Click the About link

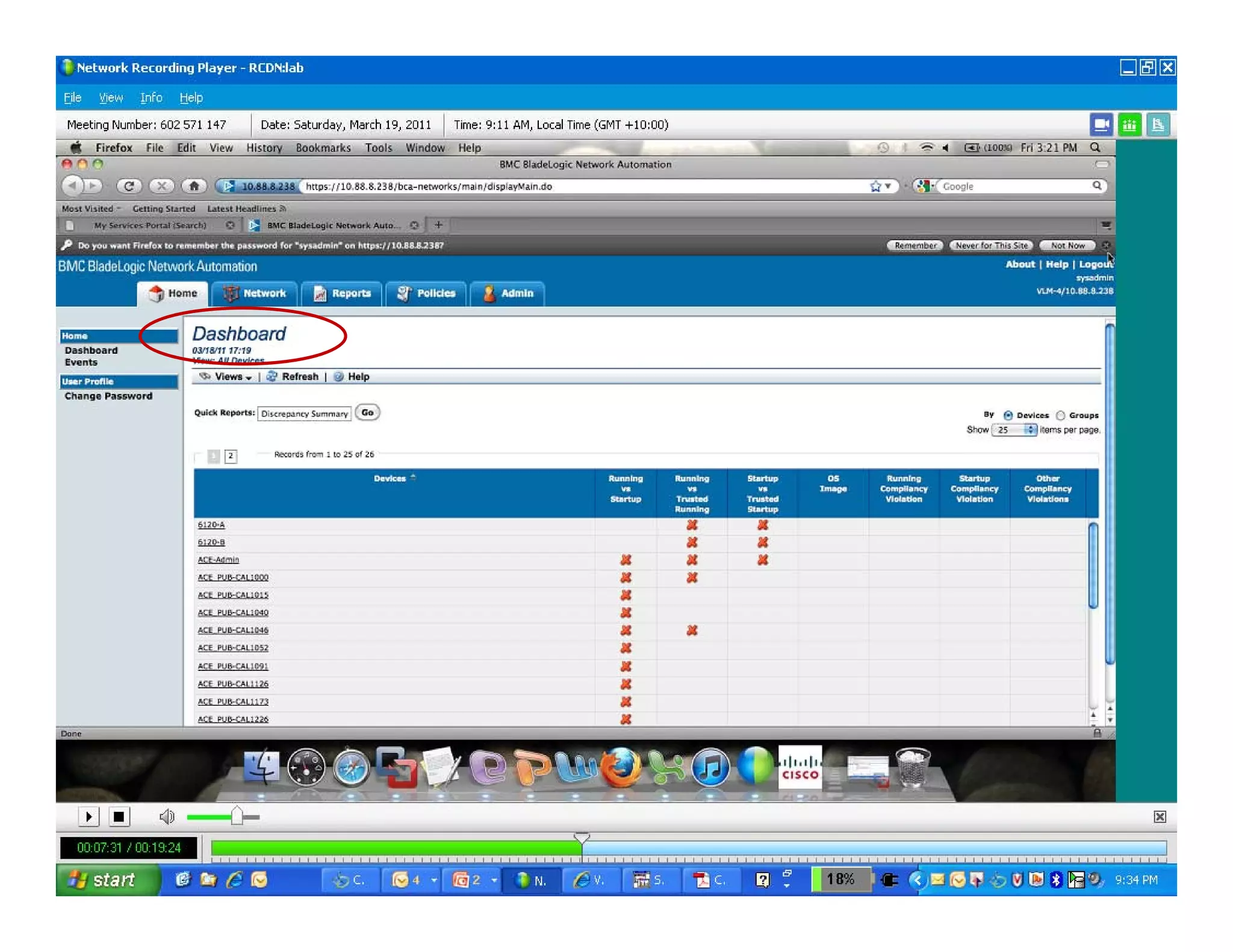tap(1020, 264)
